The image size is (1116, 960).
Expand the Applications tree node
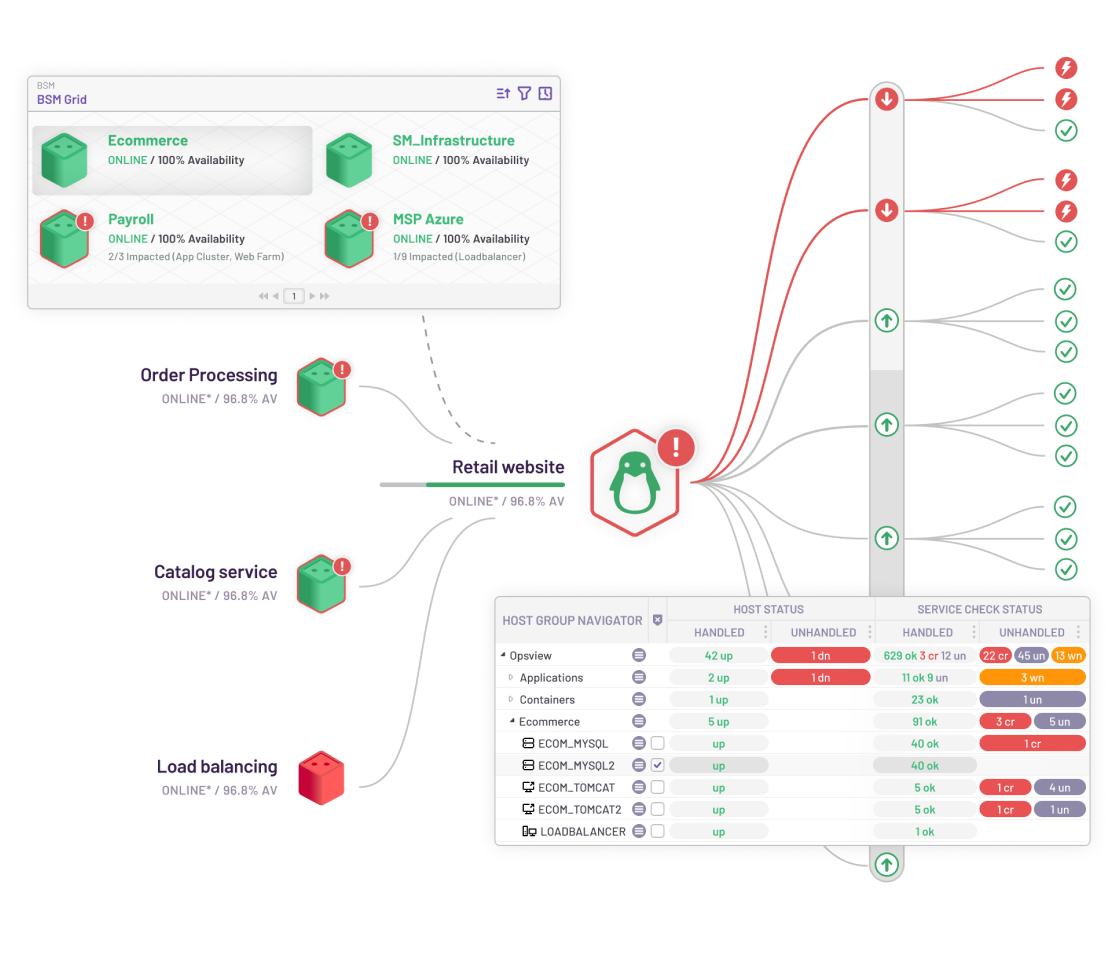tap(511, 677)
